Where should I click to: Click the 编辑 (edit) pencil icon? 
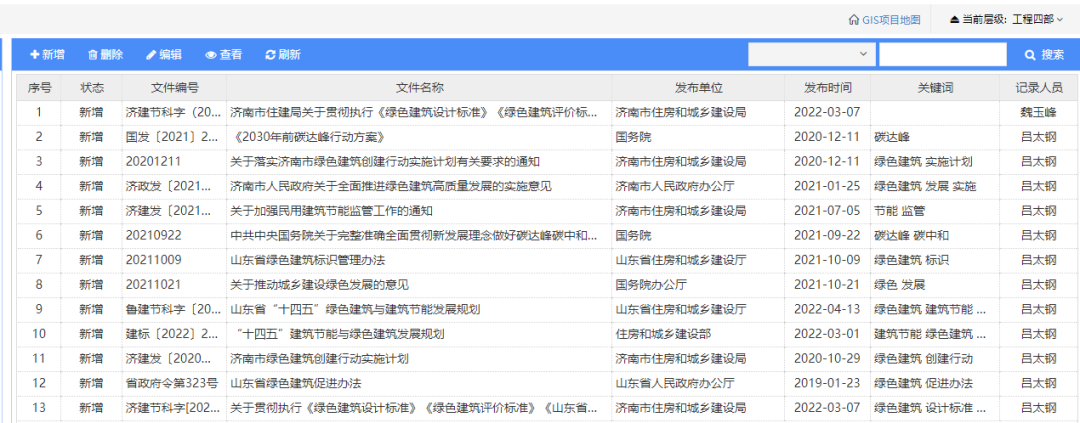151,55
